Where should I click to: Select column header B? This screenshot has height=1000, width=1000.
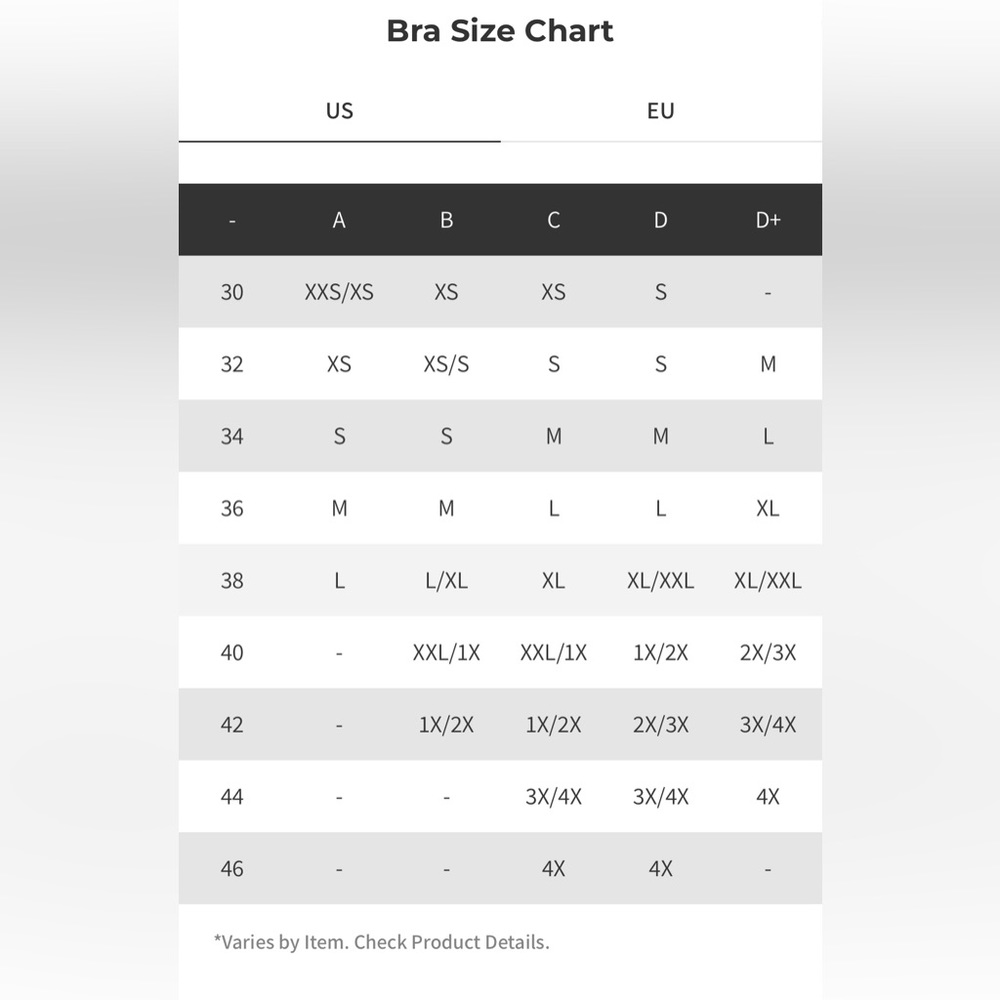[446, 220]
